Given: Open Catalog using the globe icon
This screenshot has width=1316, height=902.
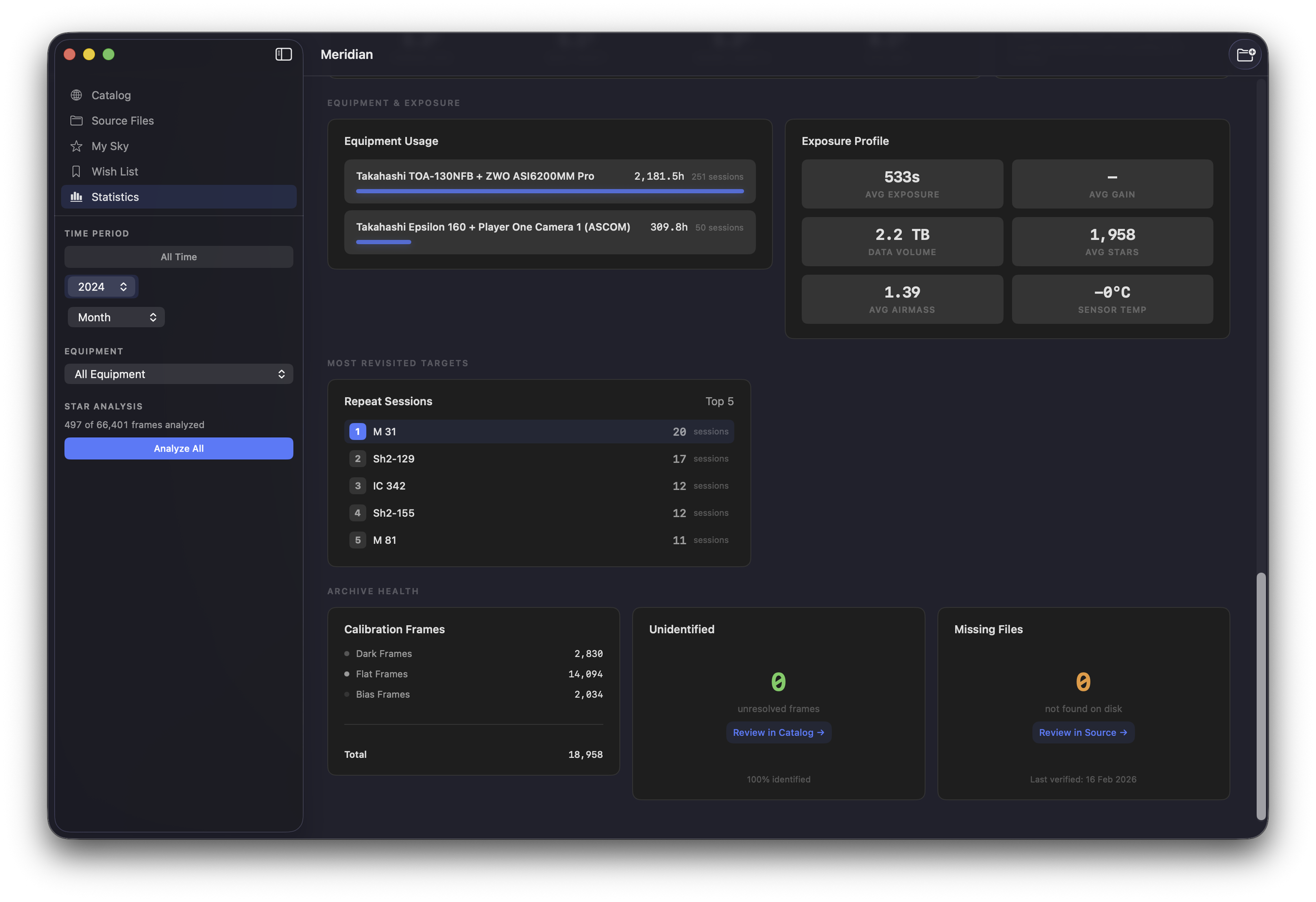Looking at the screenshot, I should pos(76,95).
